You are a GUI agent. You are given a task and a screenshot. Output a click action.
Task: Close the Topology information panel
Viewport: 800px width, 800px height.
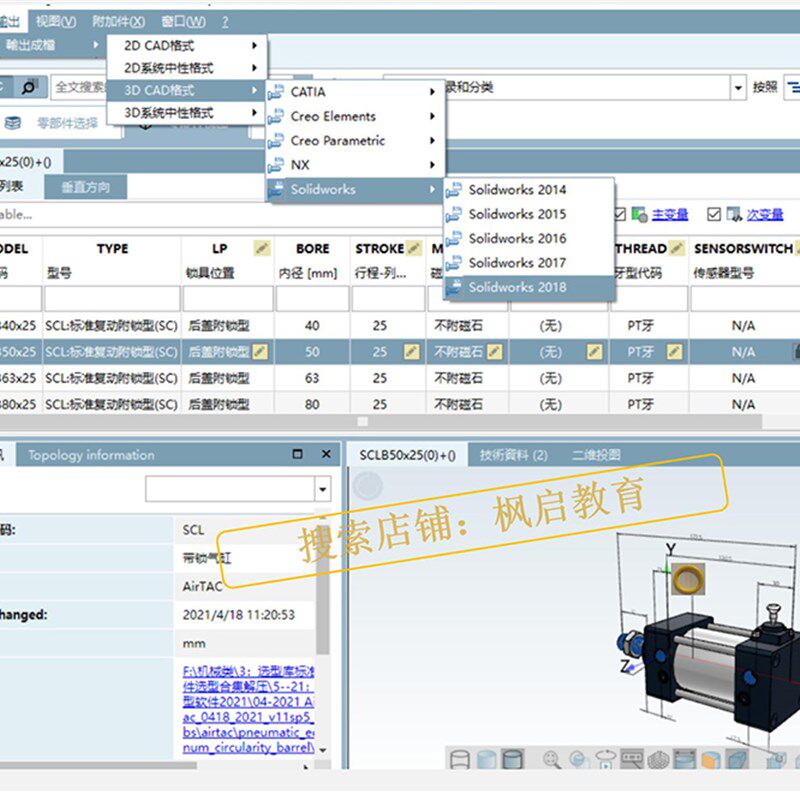pos(326,454)
